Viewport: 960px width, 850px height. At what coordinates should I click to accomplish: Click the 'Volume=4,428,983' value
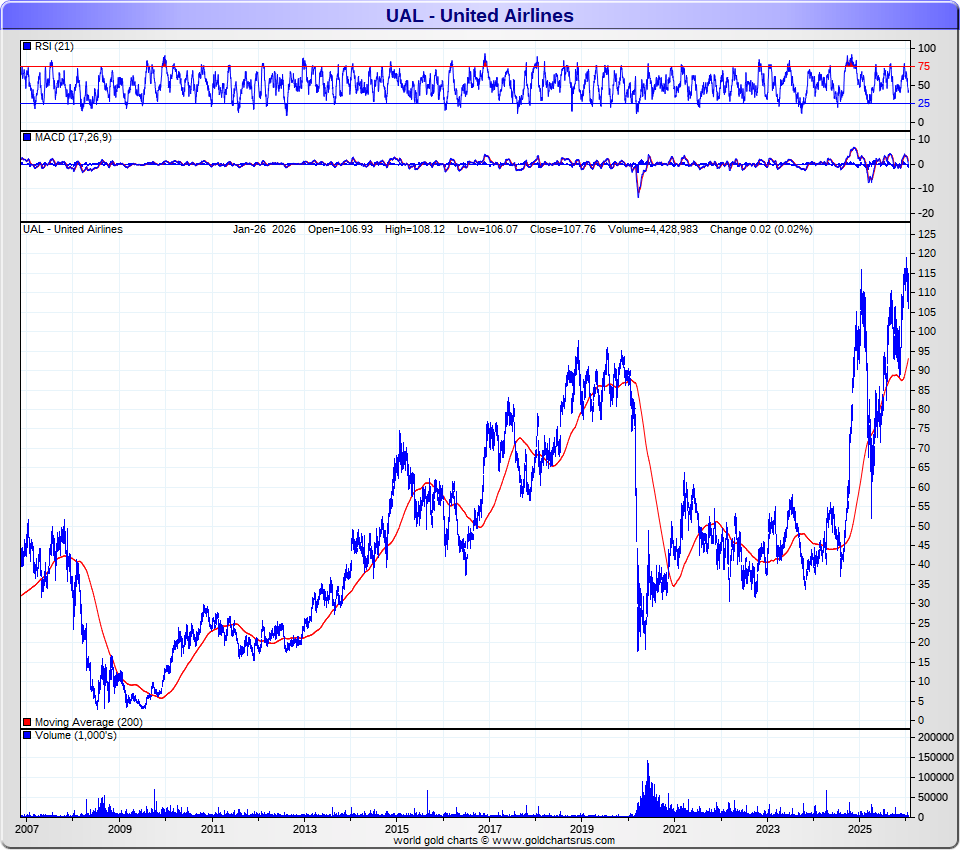tap(653, 229)
